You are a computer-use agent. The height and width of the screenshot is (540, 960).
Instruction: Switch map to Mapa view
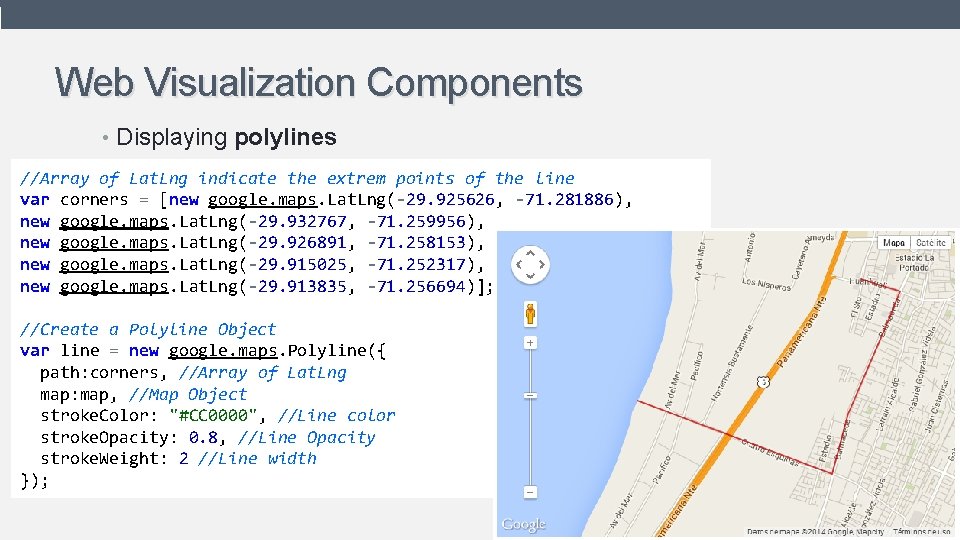(x=894, y=242)
